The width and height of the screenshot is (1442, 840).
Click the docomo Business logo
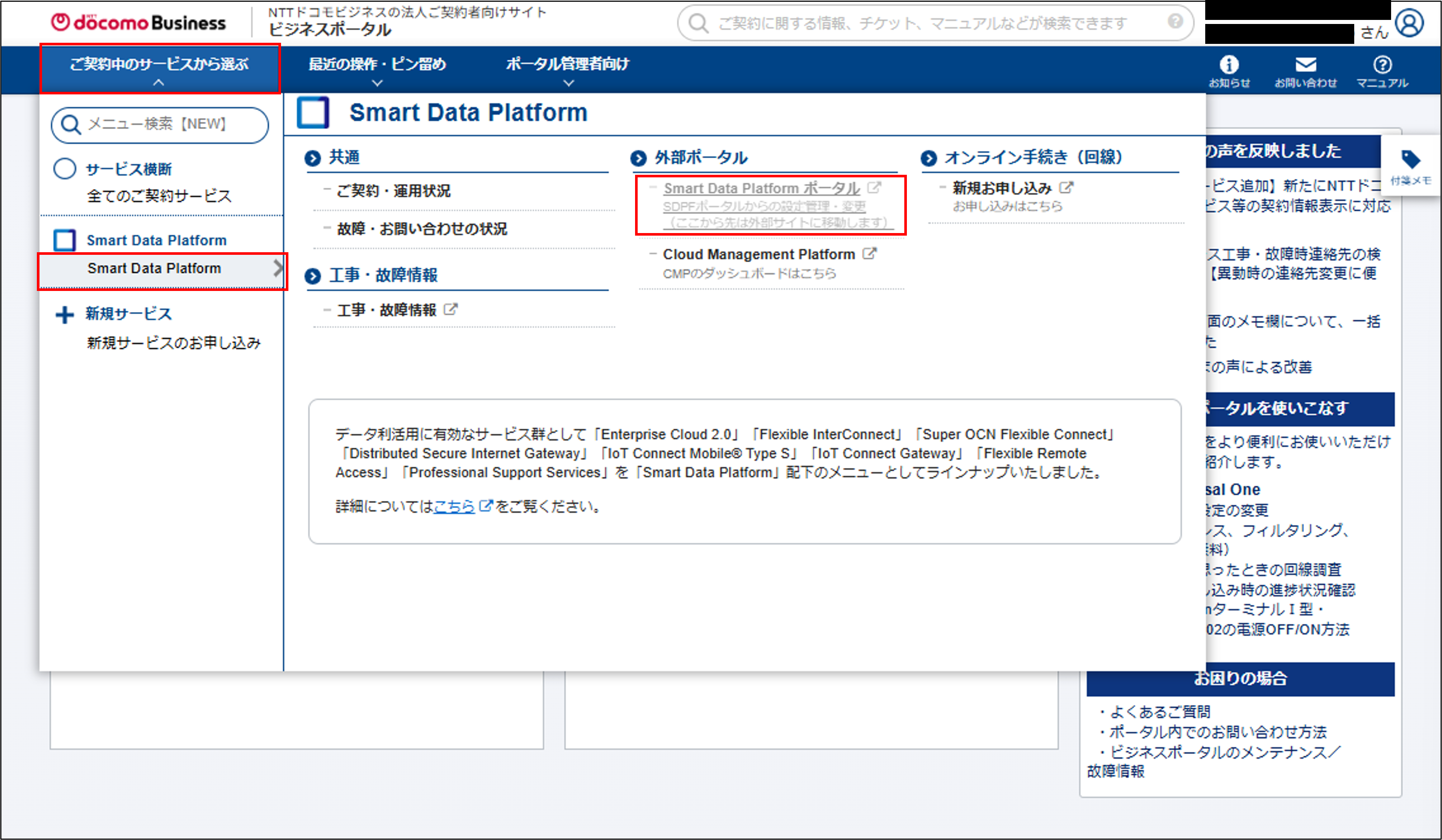(x=138, y=23)
